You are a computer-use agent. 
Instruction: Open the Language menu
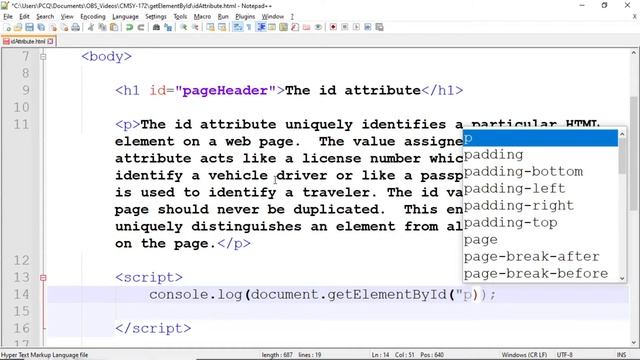tap(125, 17)
